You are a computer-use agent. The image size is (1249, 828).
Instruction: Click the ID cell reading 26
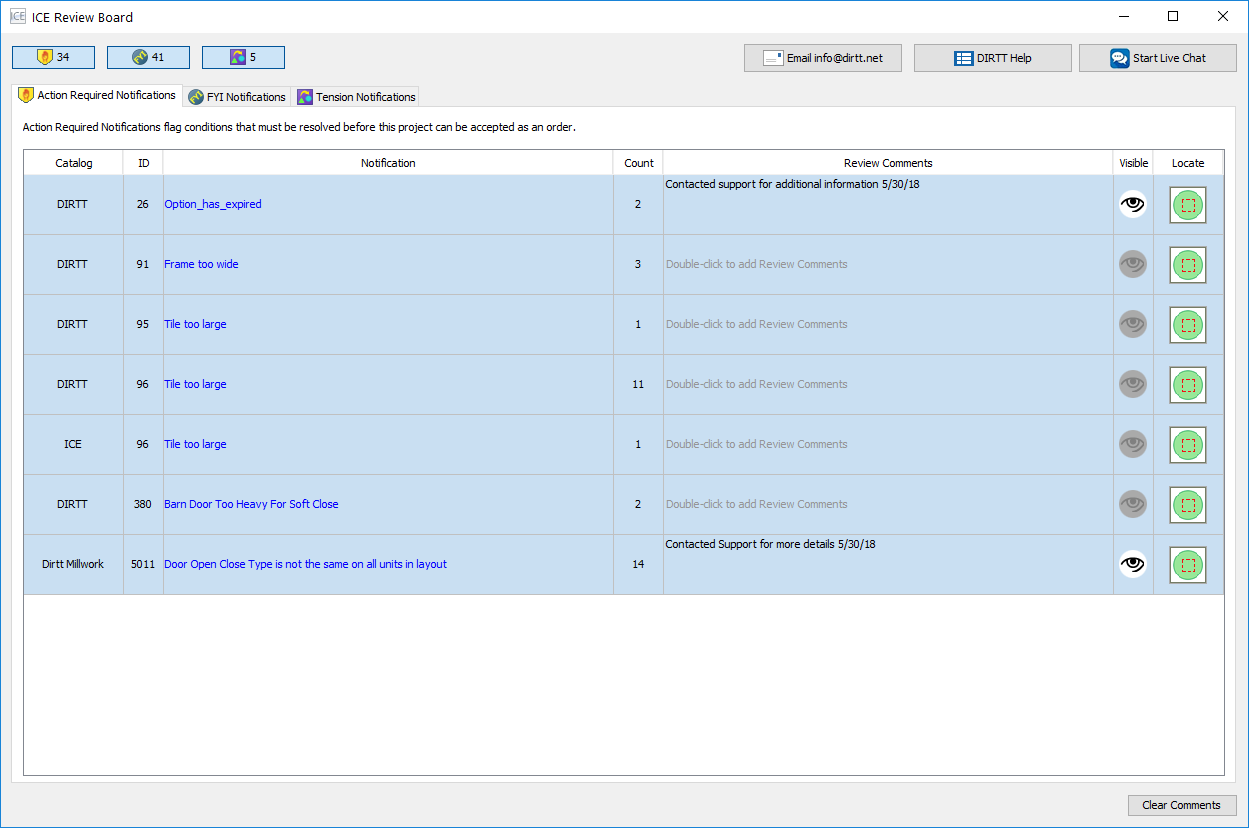[x=143, y=204]
